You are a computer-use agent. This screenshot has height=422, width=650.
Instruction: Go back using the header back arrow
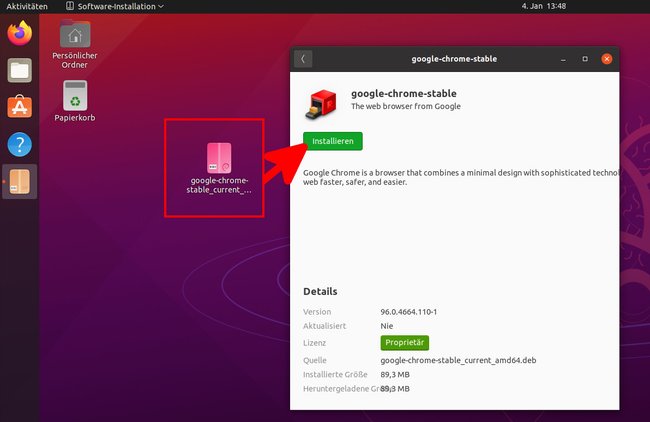click(303, 59)
